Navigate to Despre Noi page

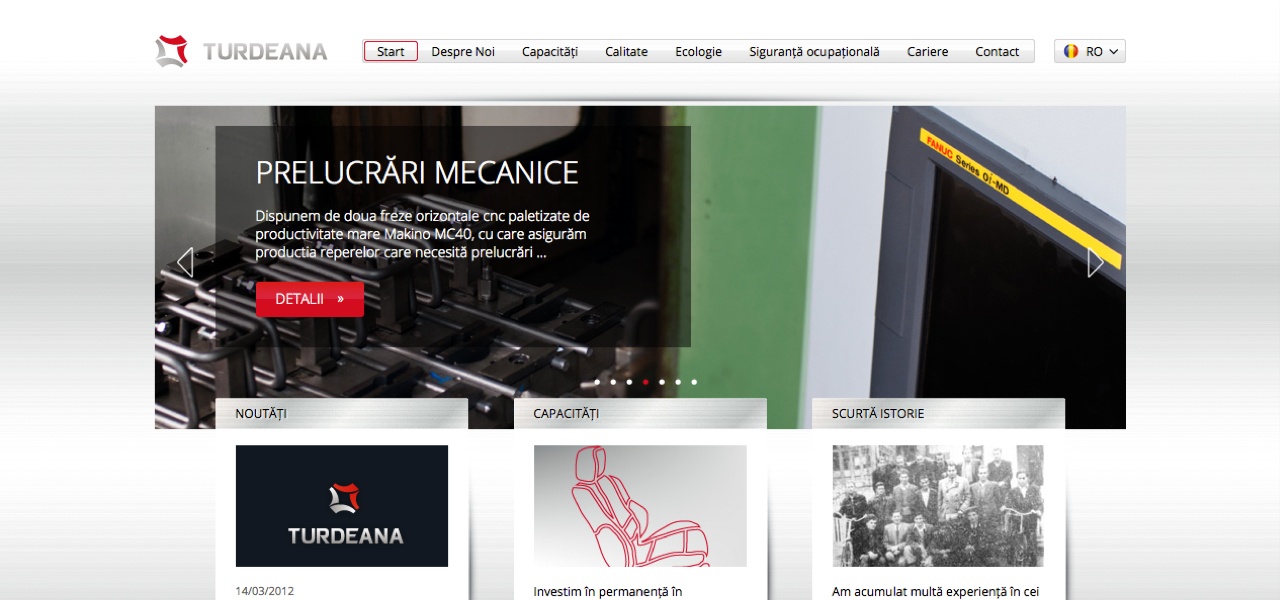pyautogui.click(x=463, y=51)
